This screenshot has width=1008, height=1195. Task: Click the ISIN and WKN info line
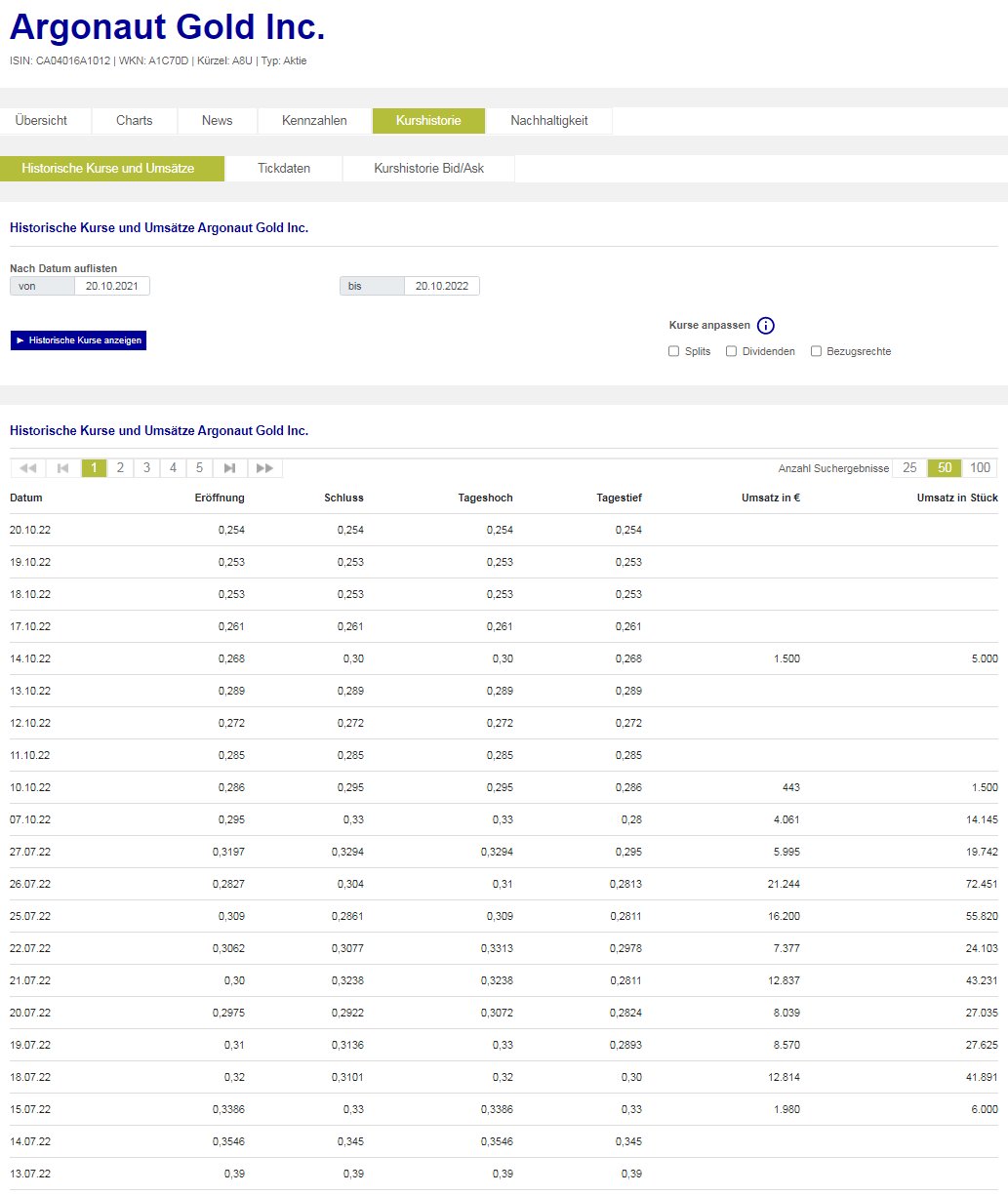(x=158, y=60)
